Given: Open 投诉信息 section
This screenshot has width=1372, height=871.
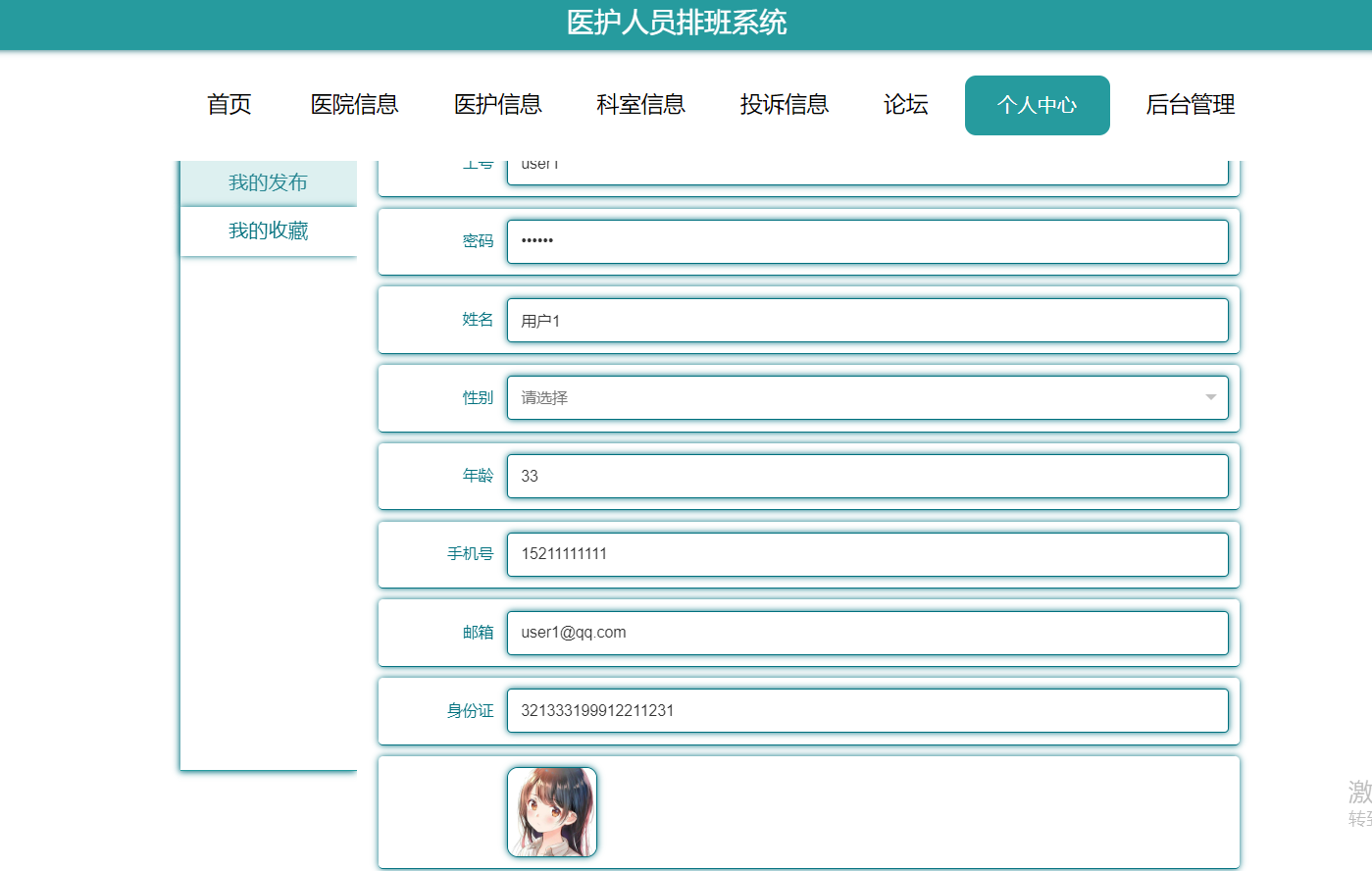Looking at the screenshot, I should (x=785, y=105).
